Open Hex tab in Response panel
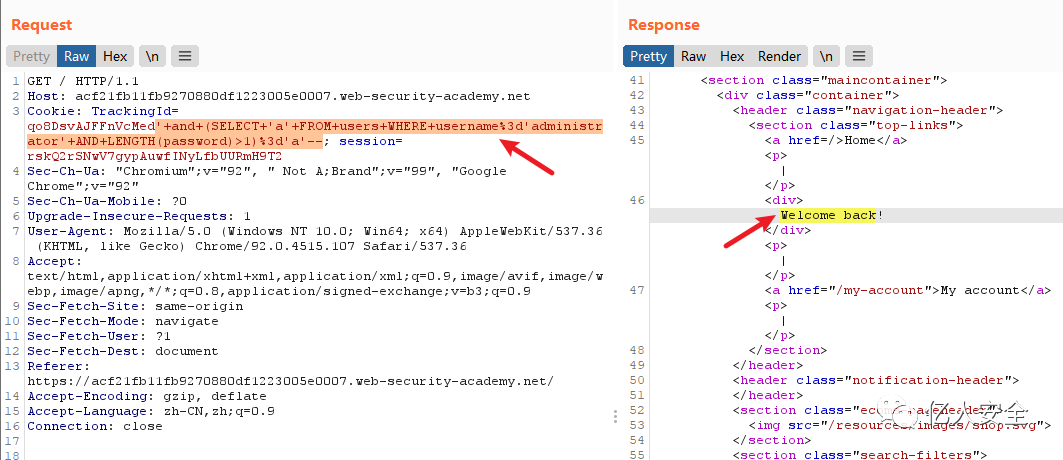 coord(731,56)
